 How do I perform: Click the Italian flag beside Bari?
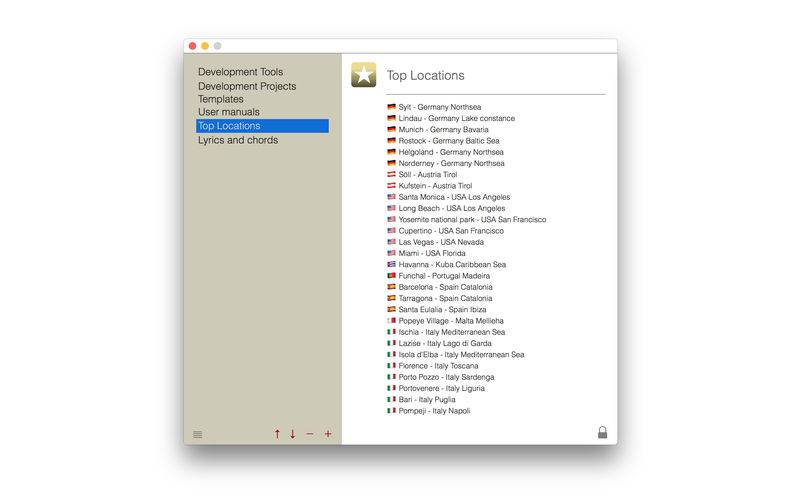point(391,399)
